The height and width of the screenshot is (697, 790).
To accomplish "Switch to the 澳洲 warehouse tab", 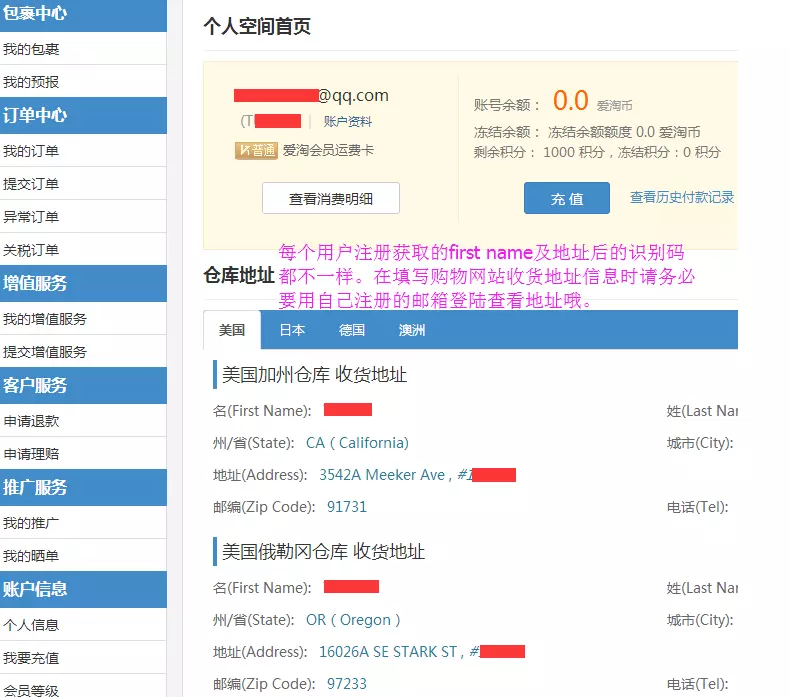I will [412, 330].
